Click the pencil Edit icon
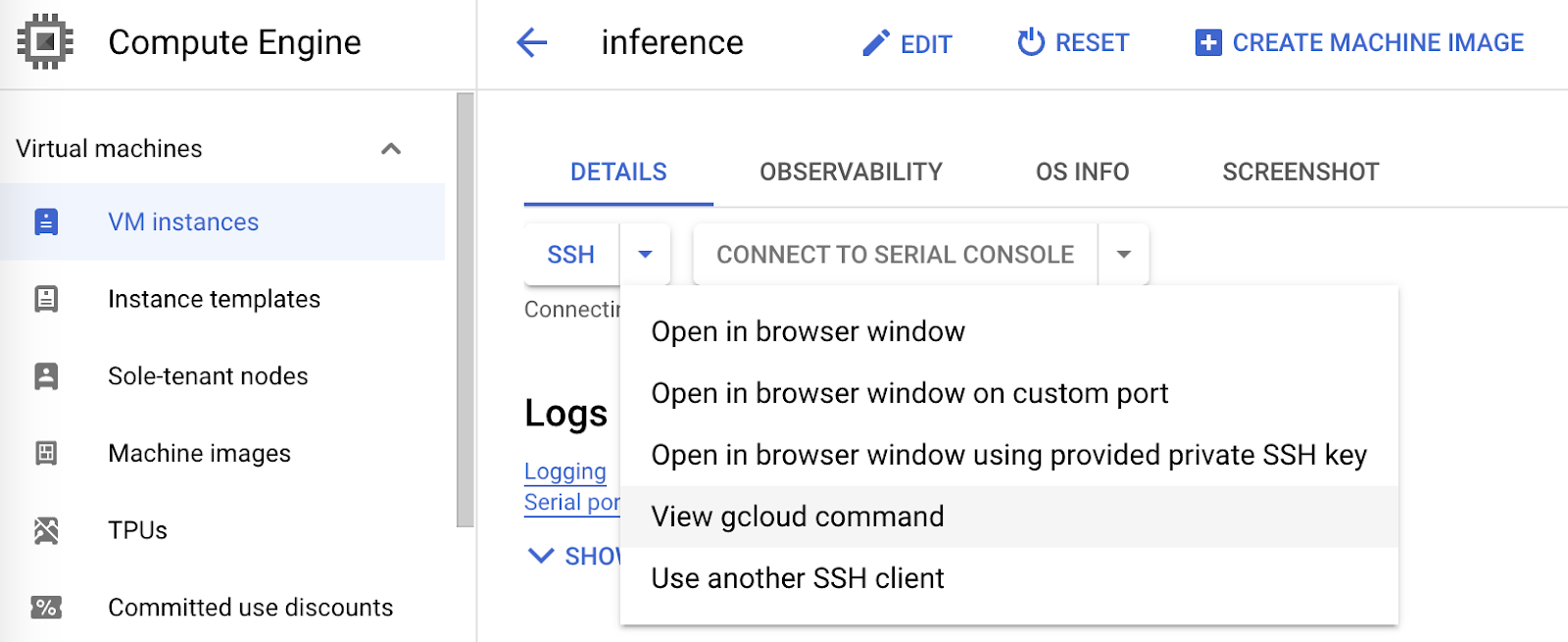The image size is (1568, 642). 875,43
